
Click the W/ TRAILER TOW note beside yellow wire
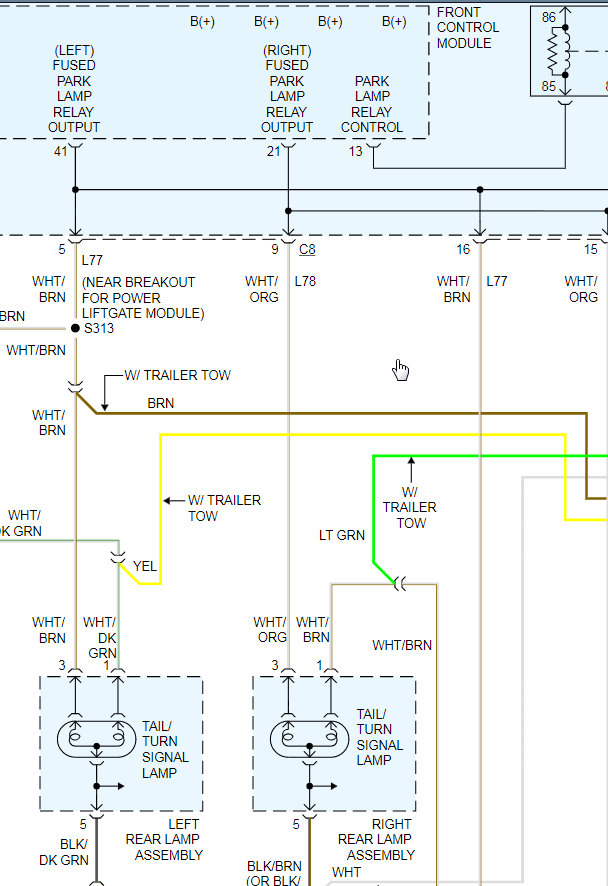(x=224, y=508)
